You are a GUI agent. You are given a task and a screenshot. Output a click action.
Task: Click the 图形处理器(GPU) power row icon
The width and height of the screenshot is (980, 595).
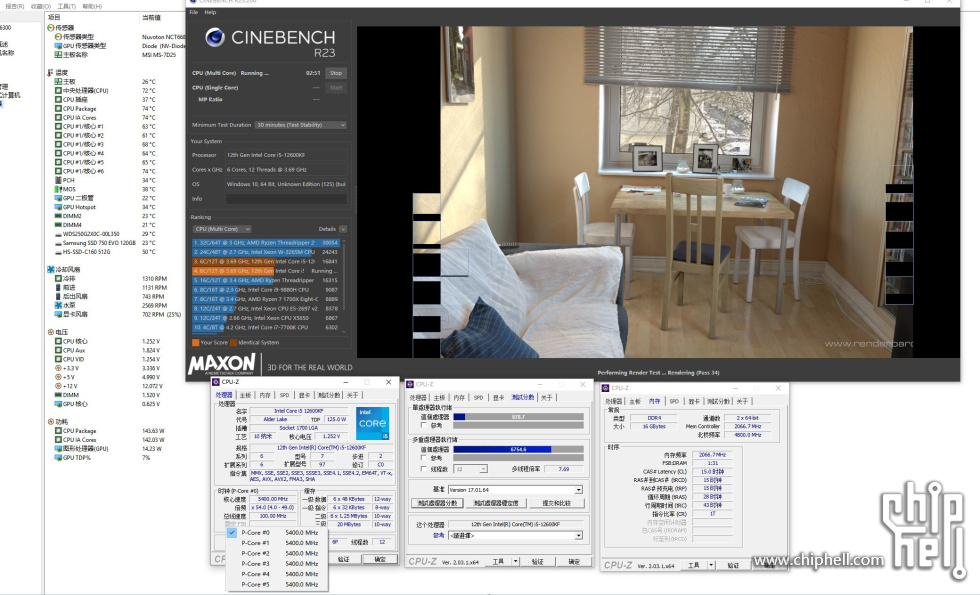pos(58,449)
